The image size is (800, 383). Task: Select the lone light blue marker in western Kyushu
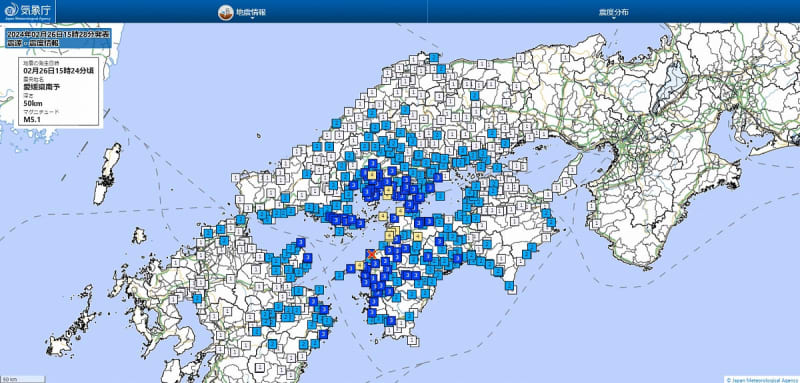point(197,298)
